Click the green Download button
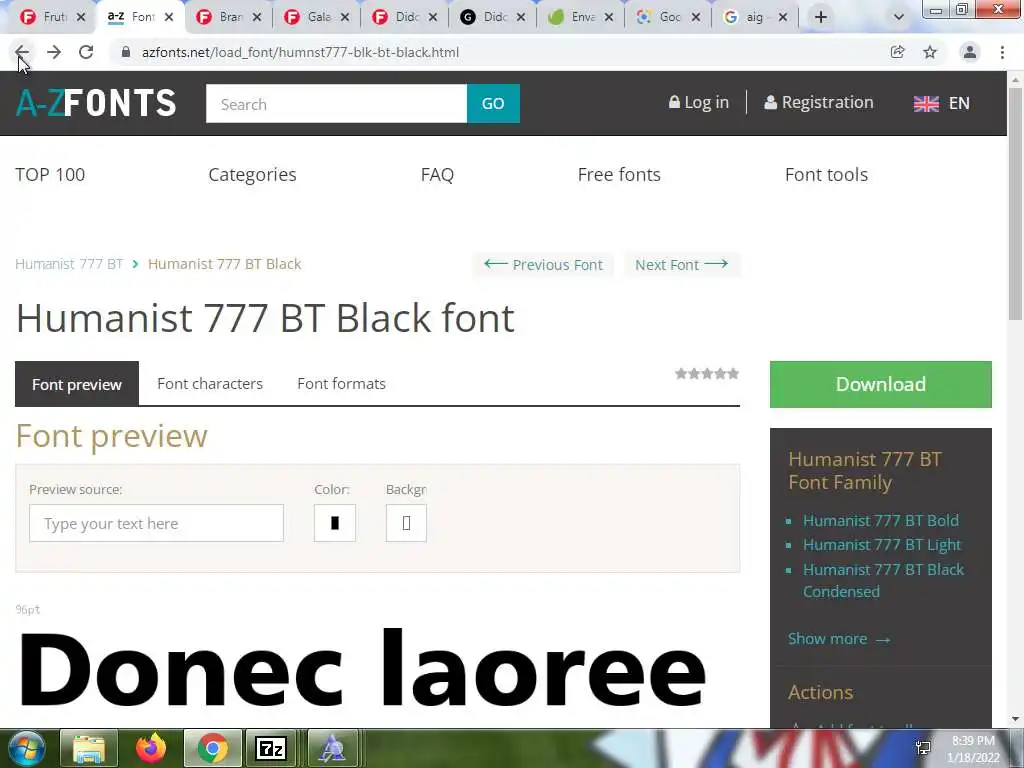Viewport: 1024px width, 768px height. (x=880, y=384)
